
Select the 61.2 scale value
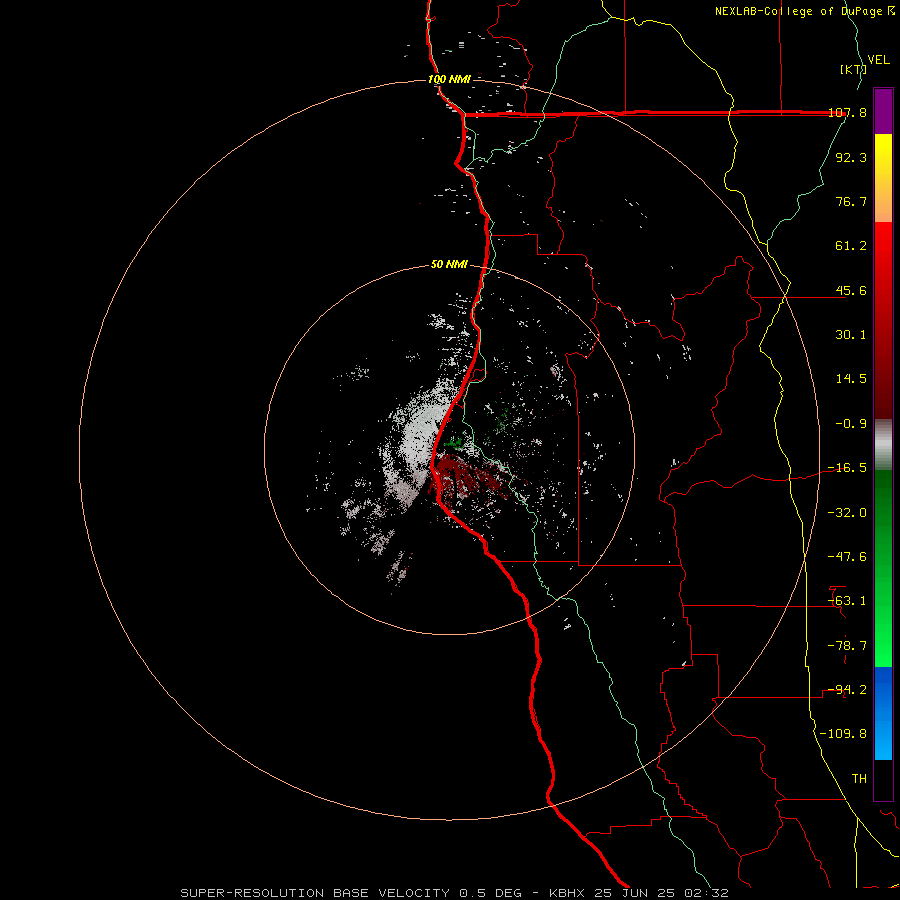[x=851, y=246]
